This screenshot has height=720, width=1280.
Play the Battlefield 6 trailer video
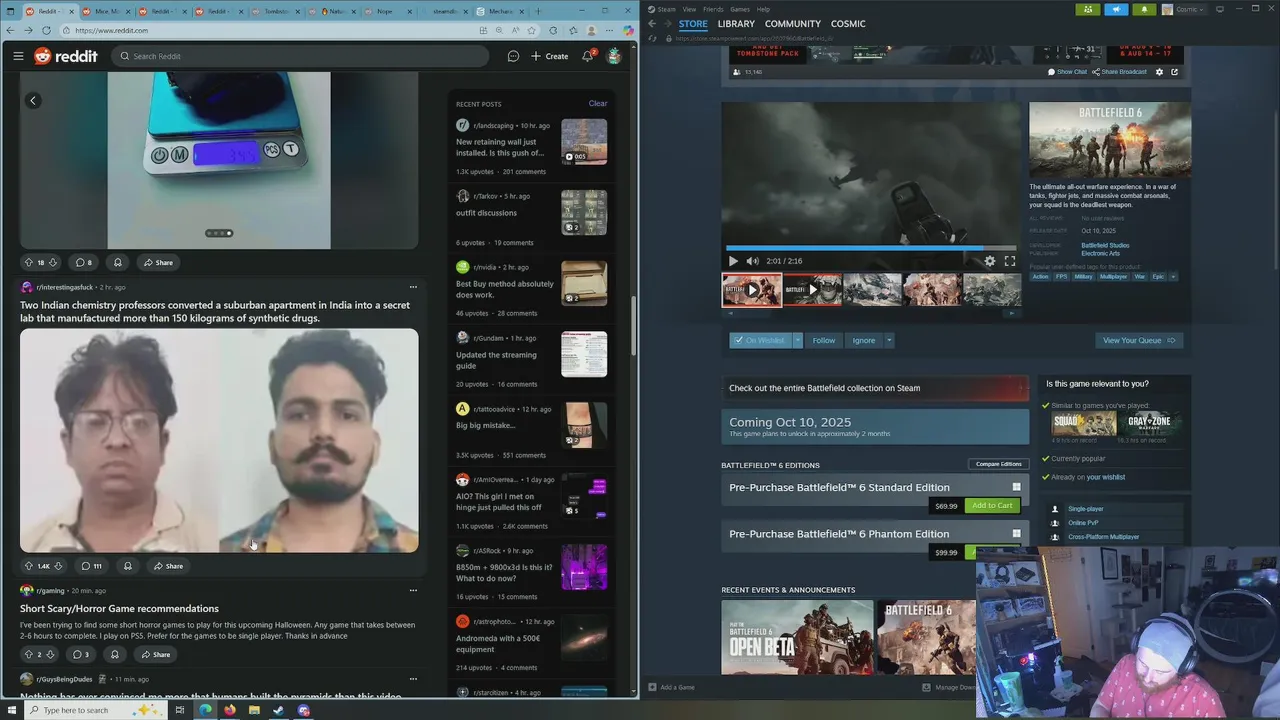(733, 261)
